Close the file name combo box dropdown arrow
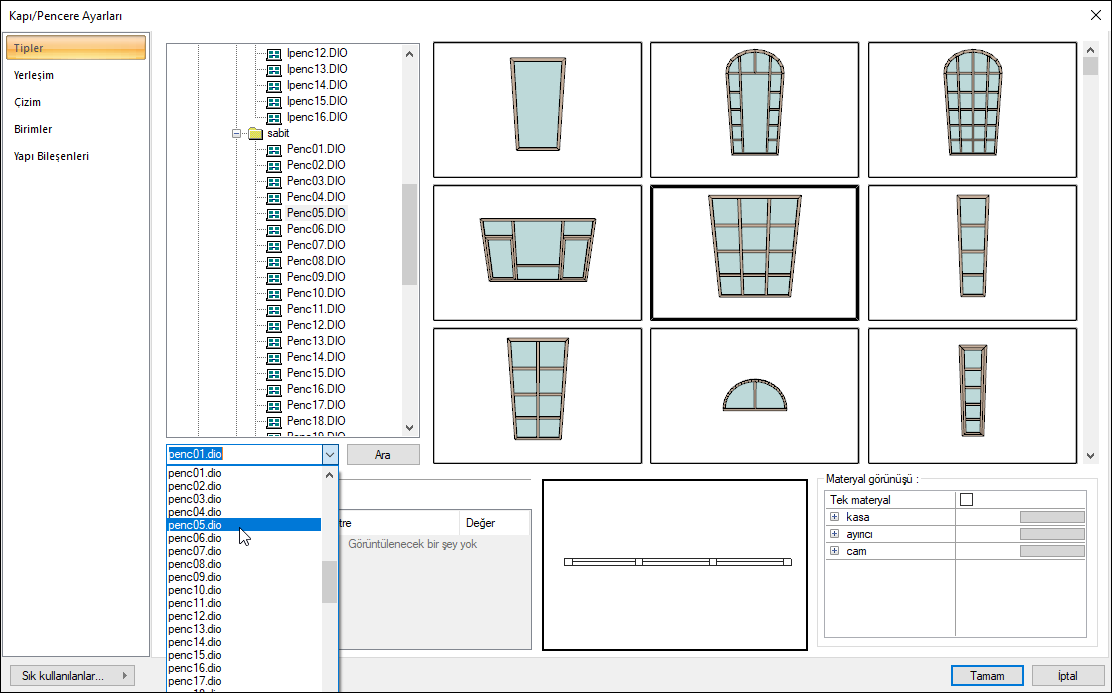The height and width of the screenshot is (693, 1112). [330, 454]
